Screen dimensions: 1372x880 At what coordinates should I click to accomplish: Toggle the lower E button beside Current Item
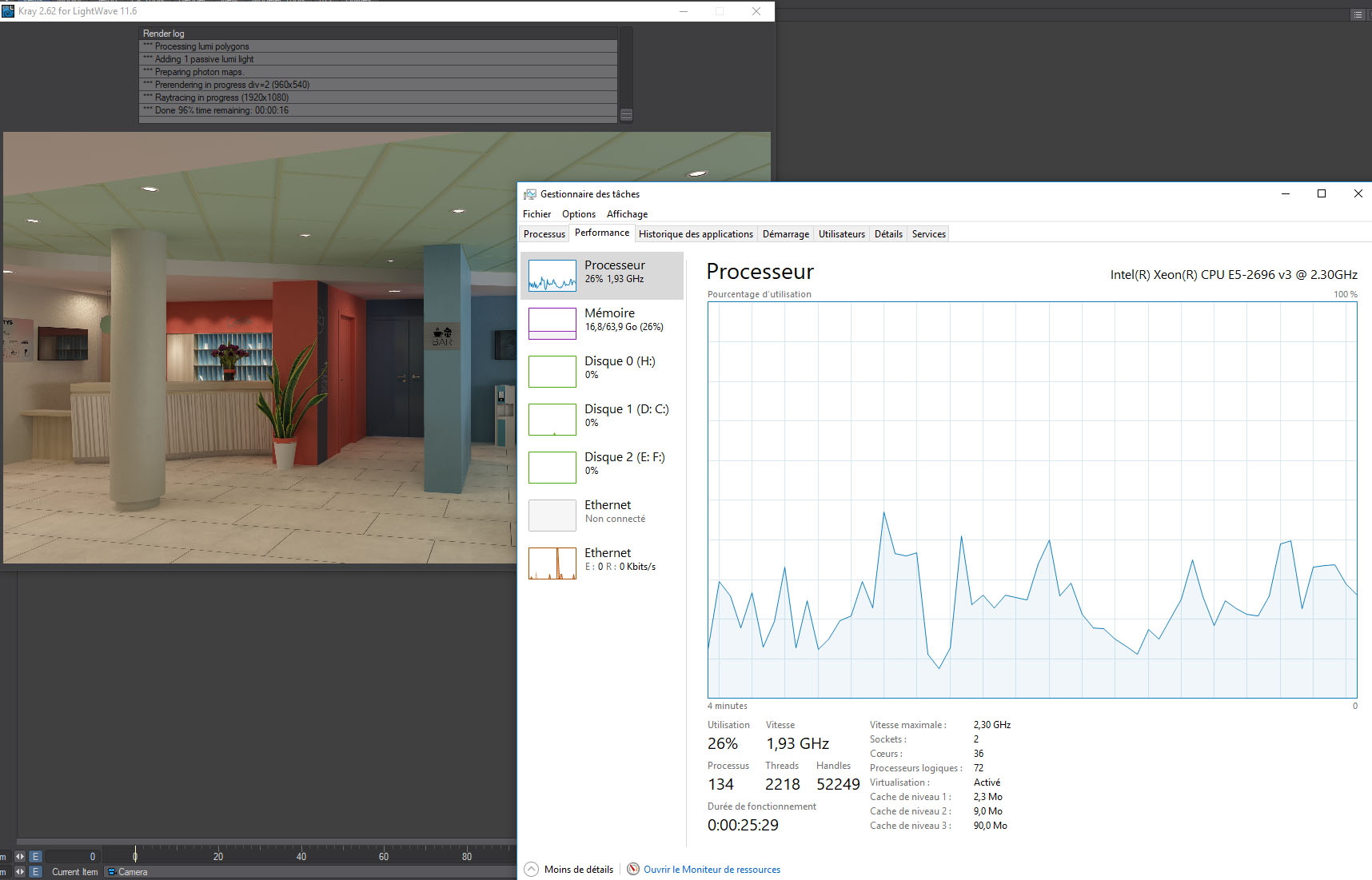[35, 872]
